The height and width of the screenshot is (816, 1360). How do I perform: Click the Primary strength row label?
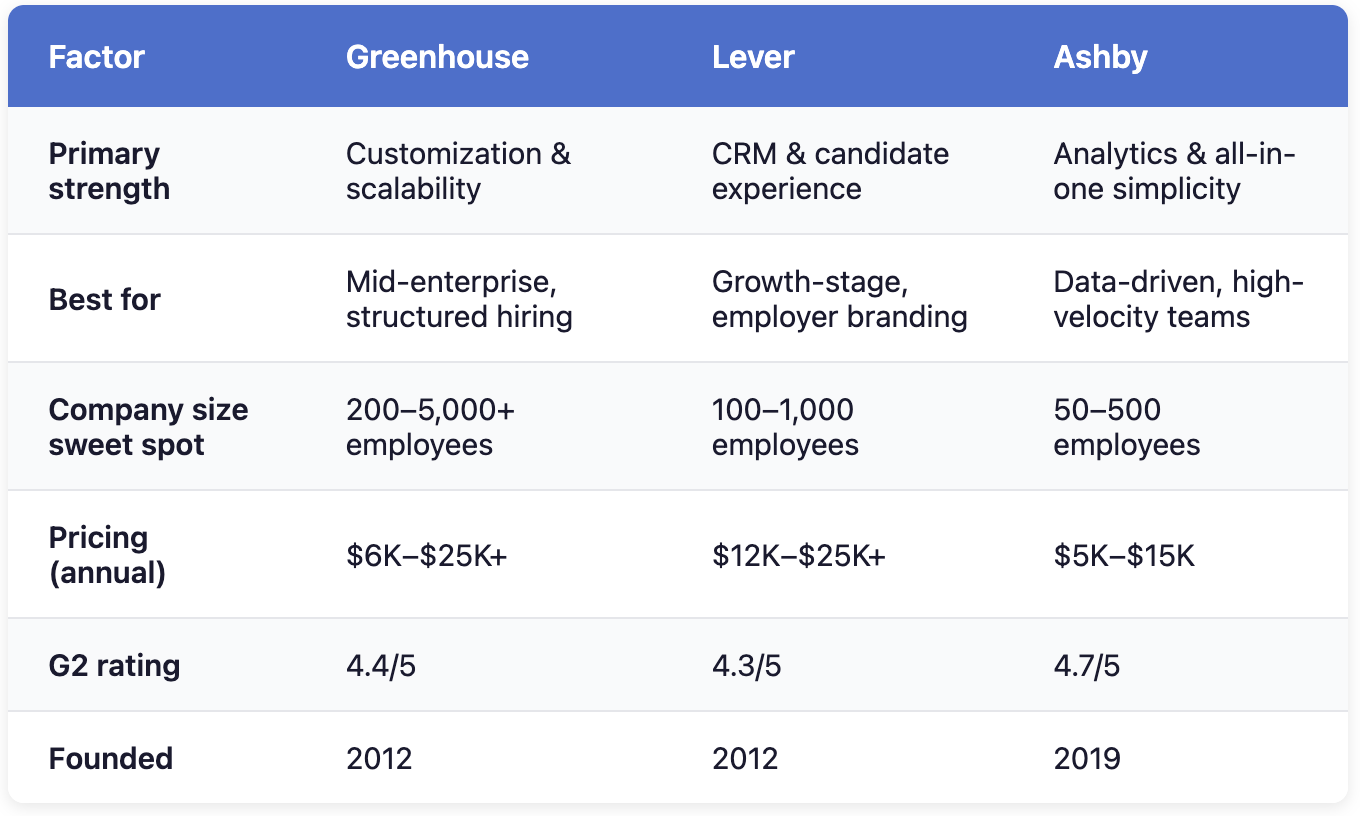pyautogui.click(x=109, y=171)
